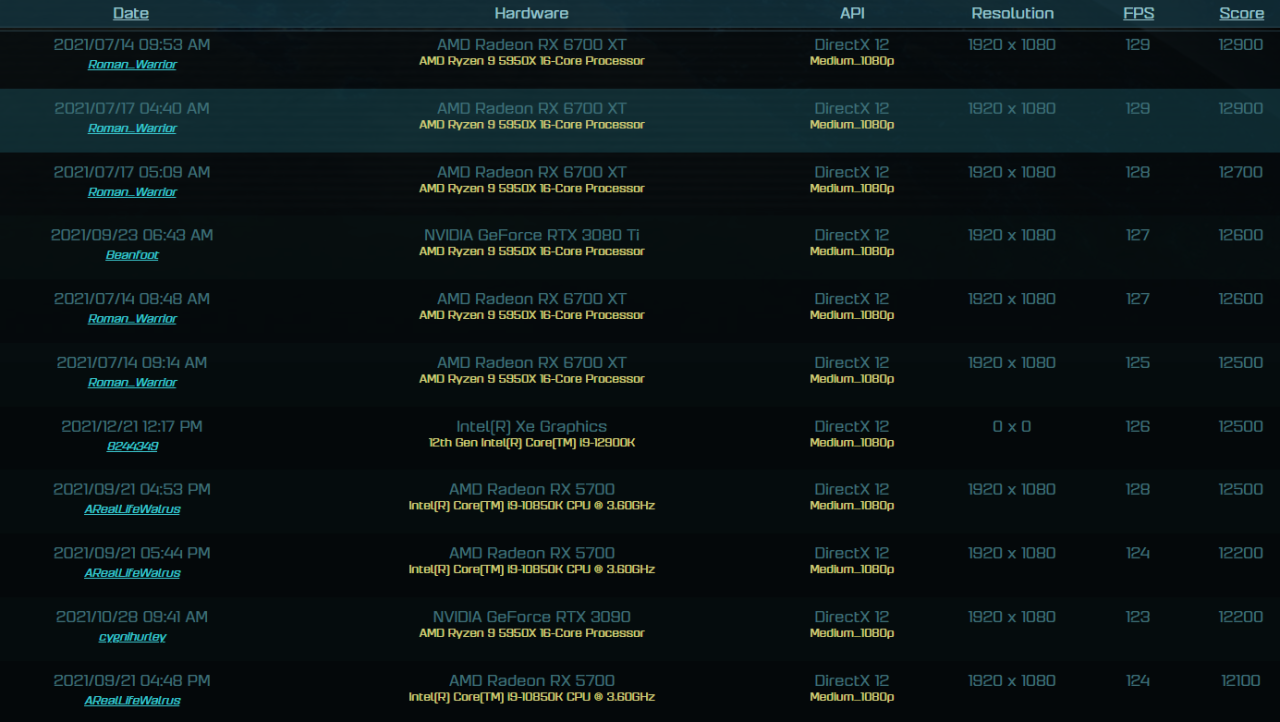Click AMD Radeon RX 6700 XT in the 09:53 AM row
This screenshot has height=722, width=1280.
(x=531, y=45)
